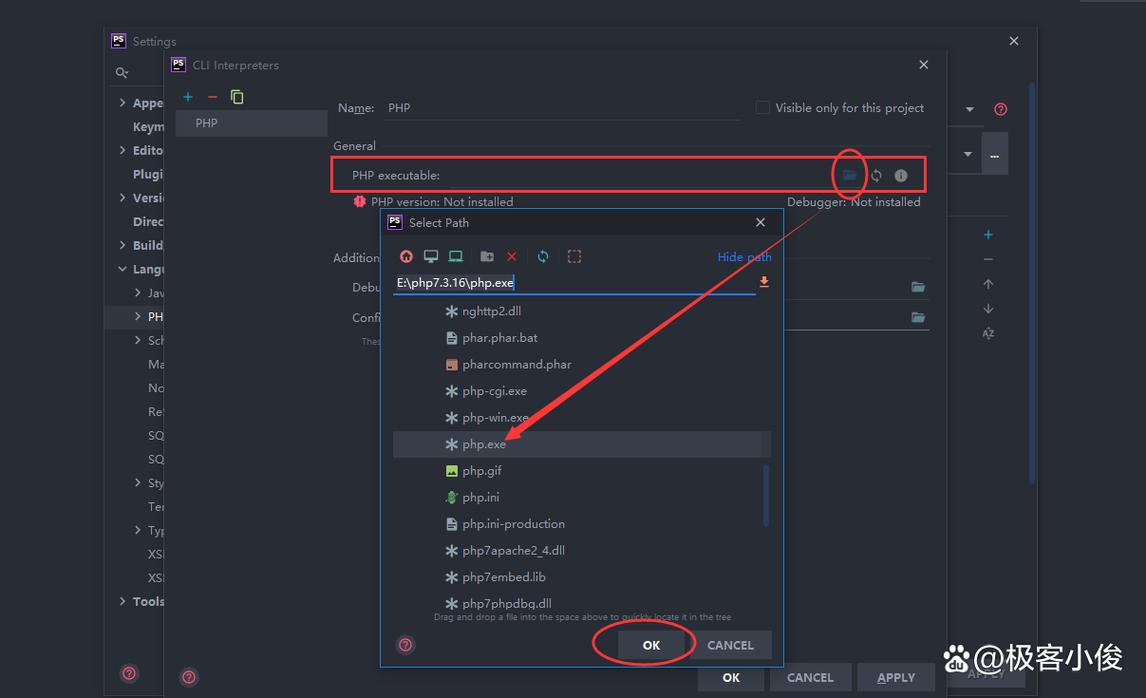Confirm selection with the OK button
The width and height of the screenshot is (1146, 698).
(x=650, y=645)
